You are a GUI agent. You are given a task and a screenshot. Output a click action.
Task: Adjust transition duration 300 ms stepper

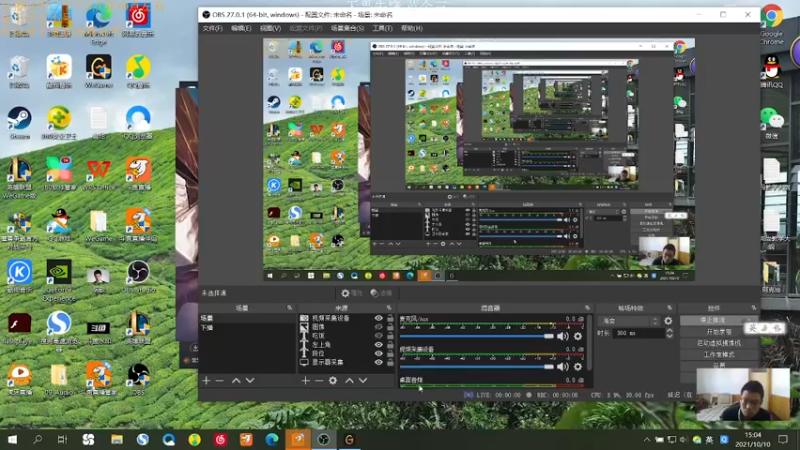[x=669, y=333]
